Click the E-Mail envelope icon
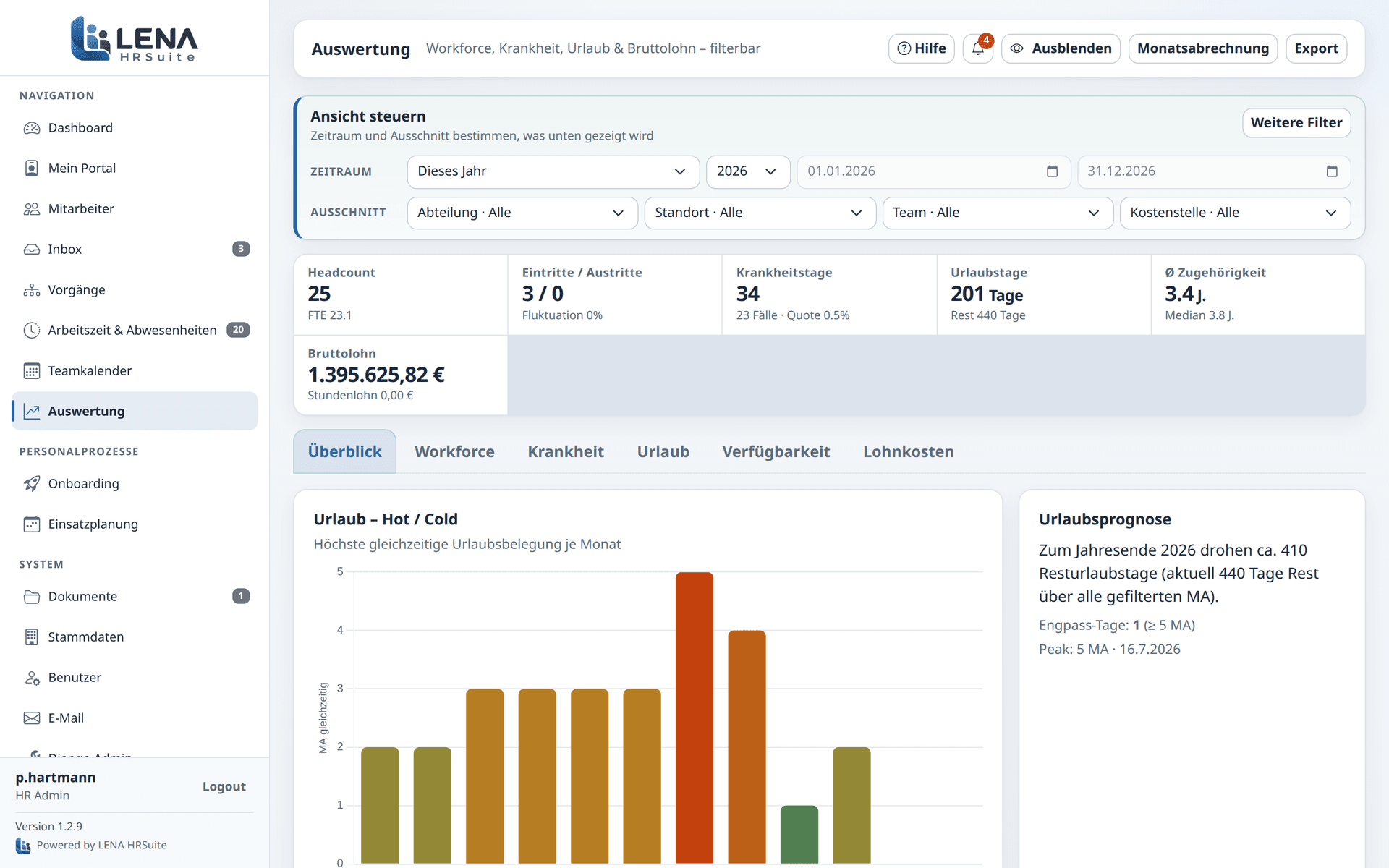 click(x=32, y=718)
